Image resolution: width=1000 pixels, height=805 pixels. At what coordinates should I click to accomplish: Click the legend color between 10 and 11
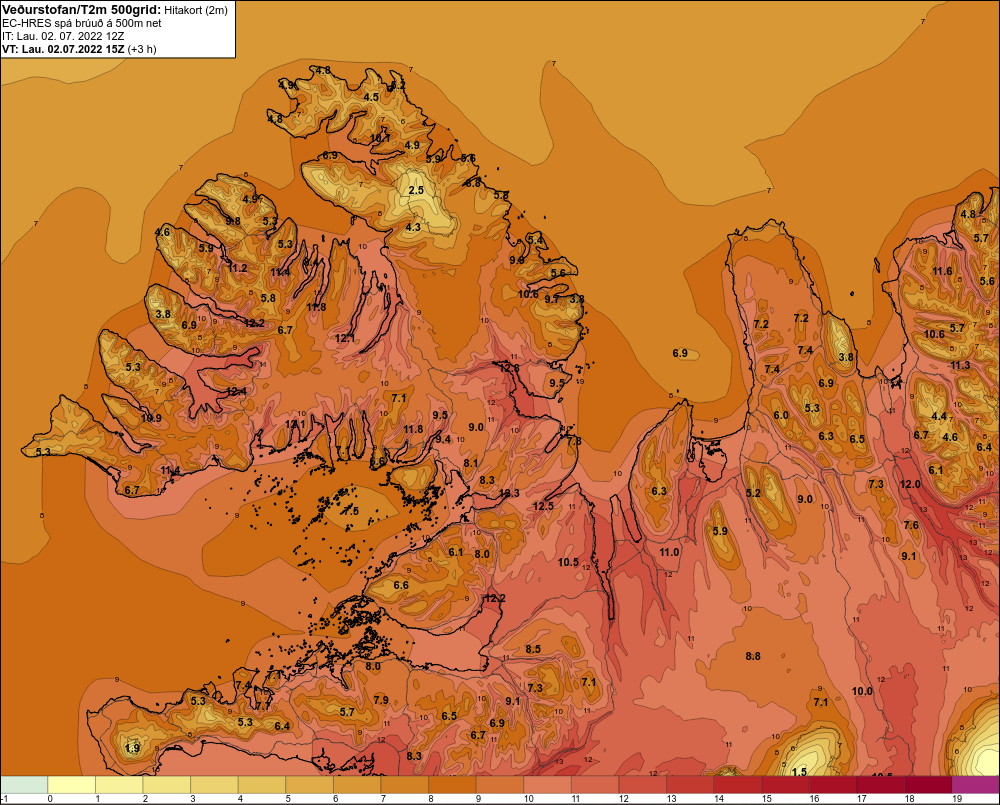click(548, 784)
